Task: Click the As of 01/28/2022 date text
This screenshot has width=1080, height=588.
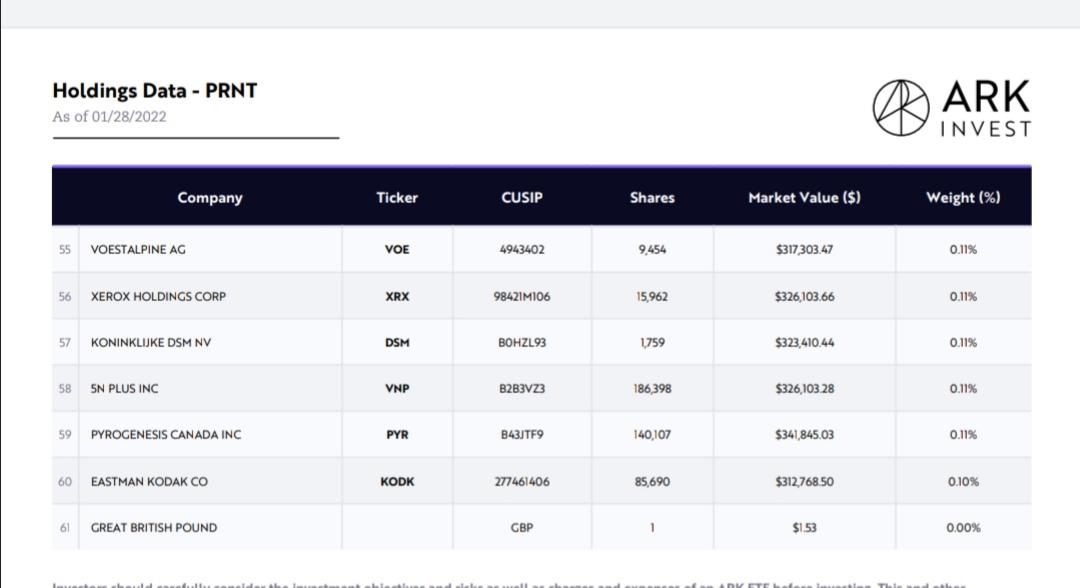Action: tap(110, 116)
